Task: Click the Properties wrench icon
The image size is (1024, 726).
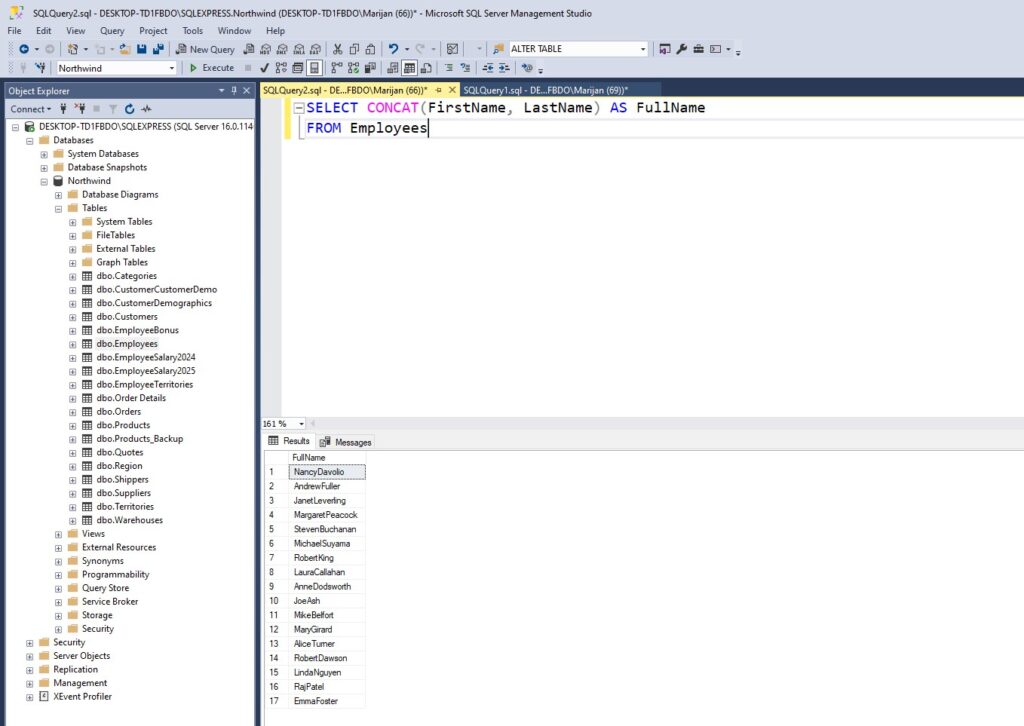Action: (x=682, y=49)
